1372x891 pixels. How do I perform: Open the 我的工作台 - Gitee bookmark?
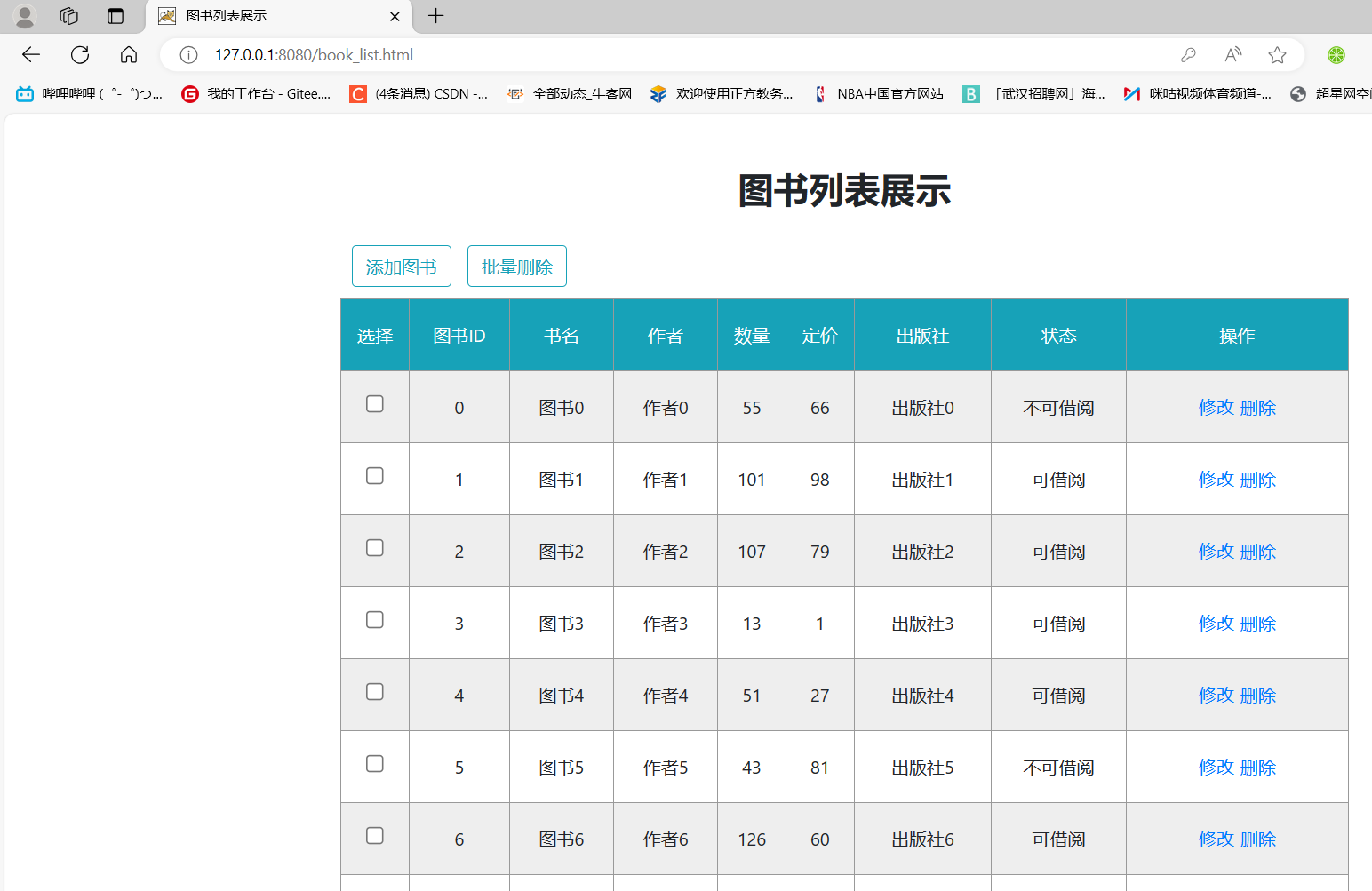coord(256,94)
